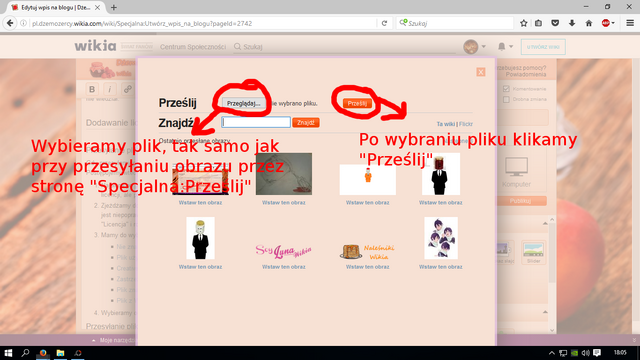Select the anime characters group thumbnail
640x360 pixels.
click(x=441, y=238)
